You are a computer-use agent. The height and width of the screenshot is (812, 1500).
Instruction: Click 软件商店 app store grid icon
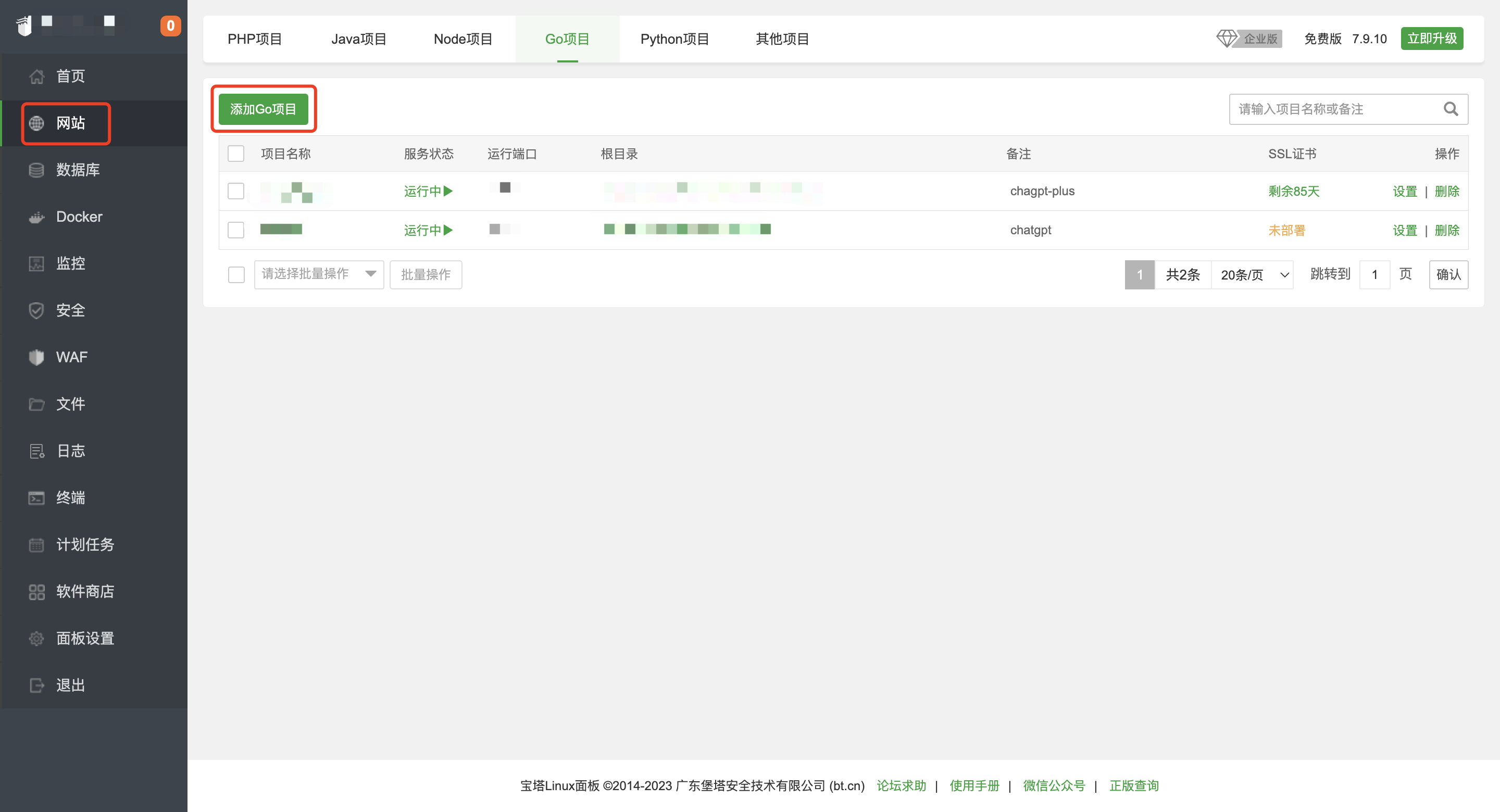point(36,591)
